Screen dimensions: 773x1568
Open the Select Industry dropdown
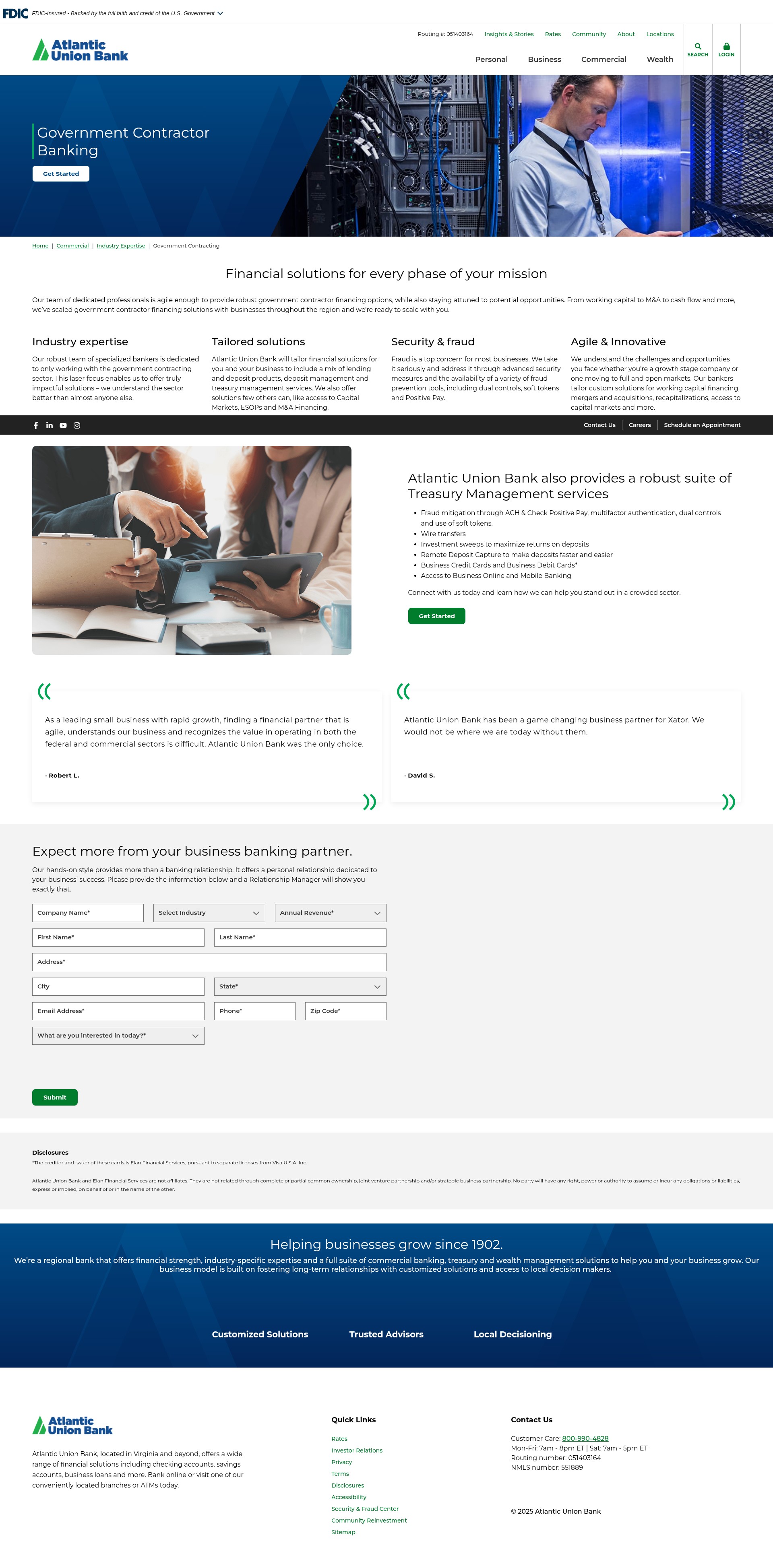click(209, 913)
